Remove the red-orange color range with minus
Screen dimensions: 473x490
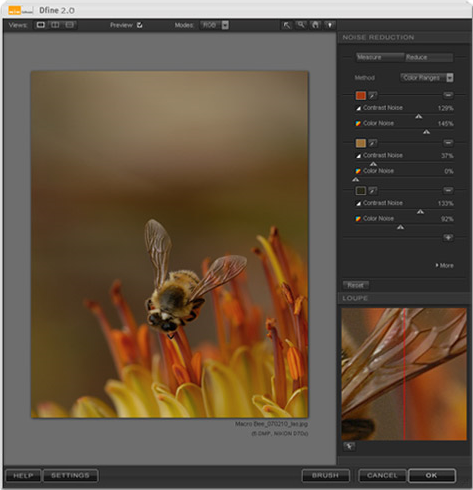click(448, 95)
